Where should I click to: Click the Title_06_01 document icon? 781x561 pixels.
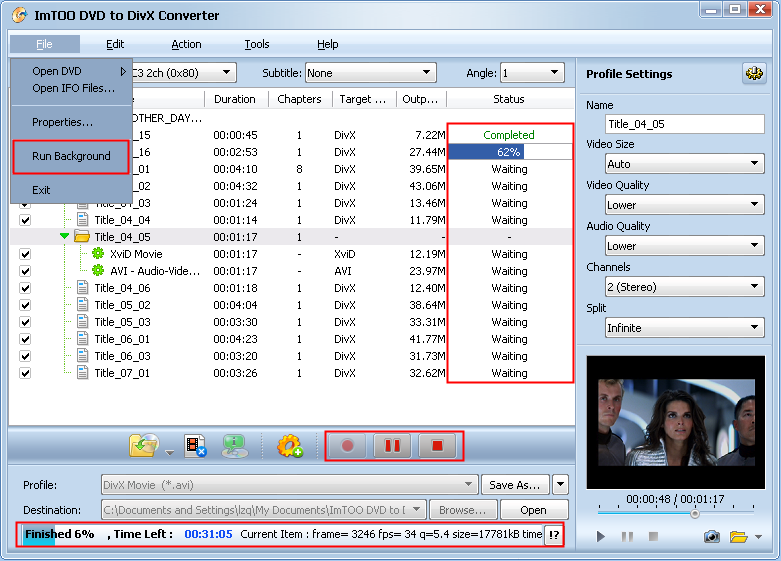coord(83,339)
